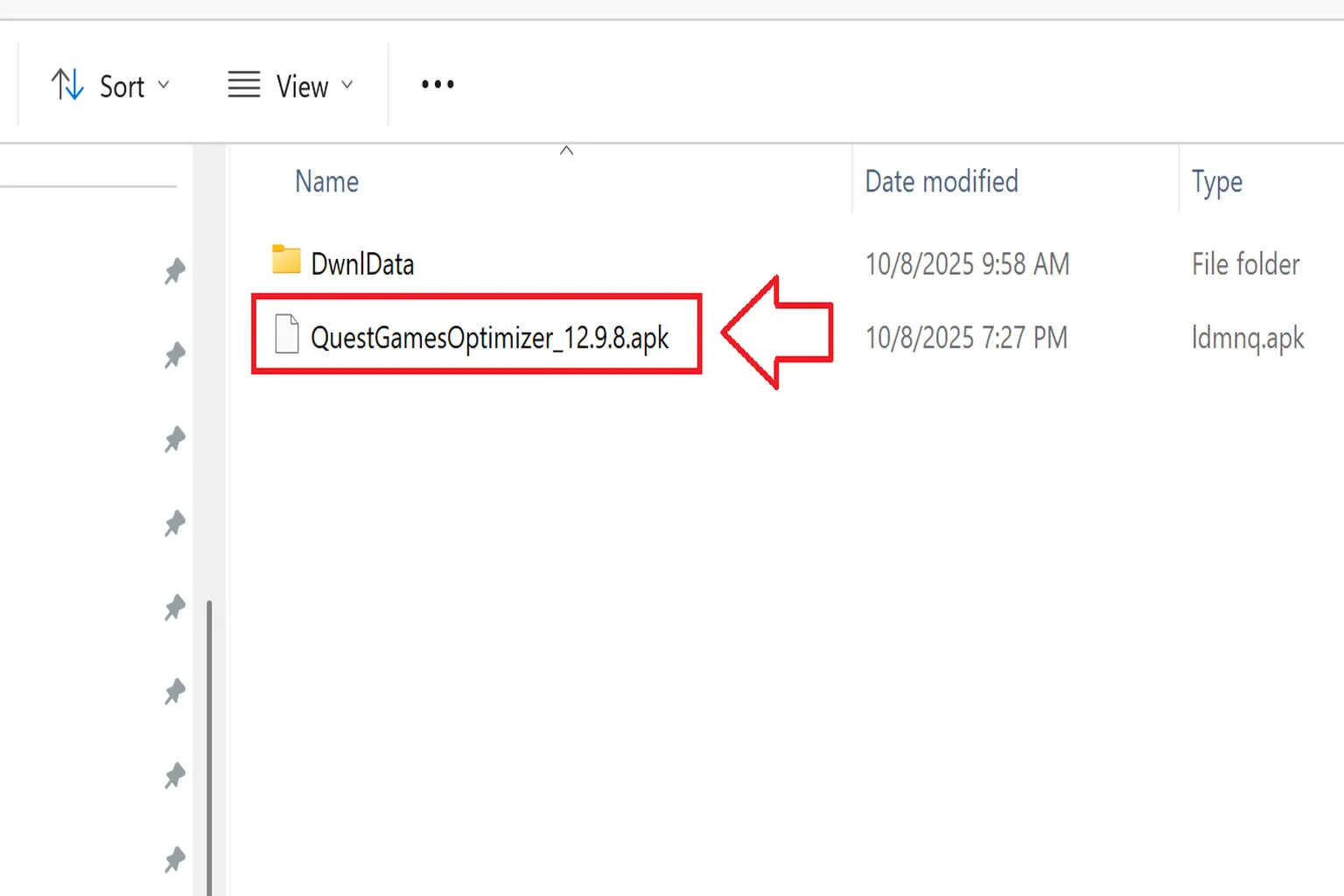The height and width of the screenshot is (896, 1344).
Task: Click the date 10/8/2025 9:58 AM
Action: point(968,264)
